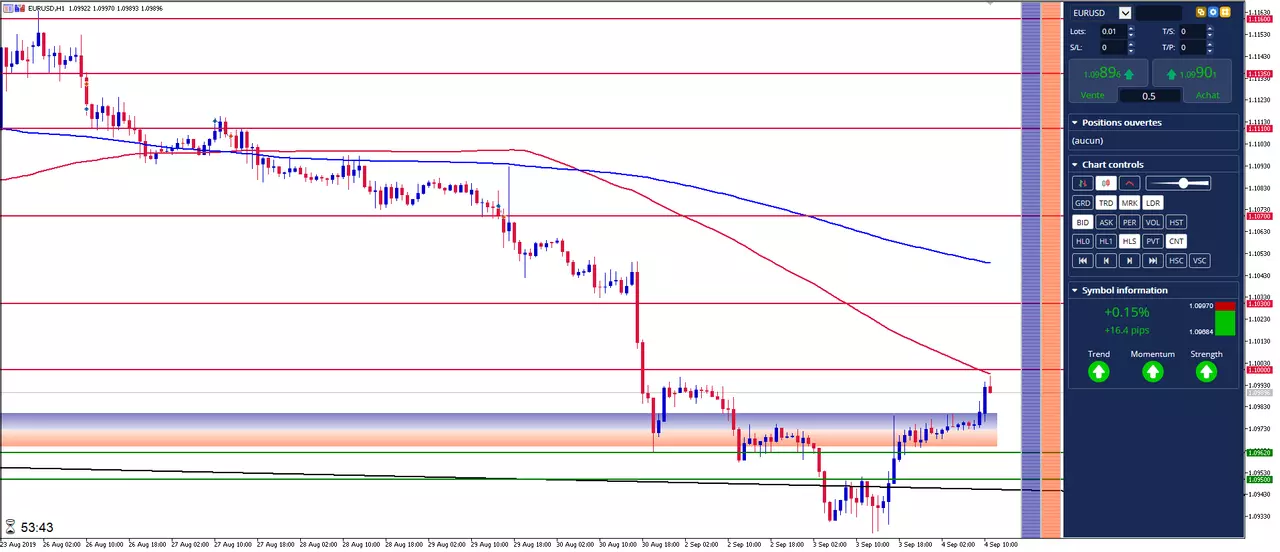
Task: Toggle the VOL volume display
Action: tap(1154, 222)
